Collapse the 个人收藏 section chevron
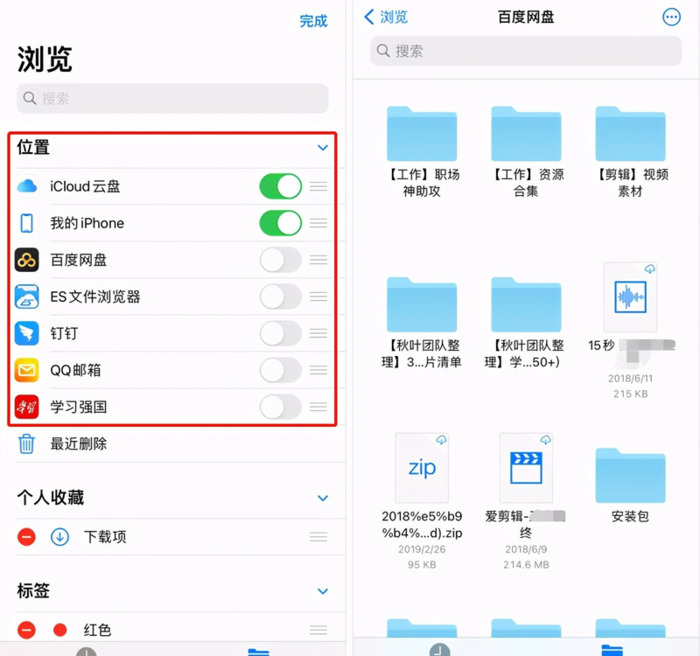The width and height of the screenshot is (700, 656). pos(323,498)
